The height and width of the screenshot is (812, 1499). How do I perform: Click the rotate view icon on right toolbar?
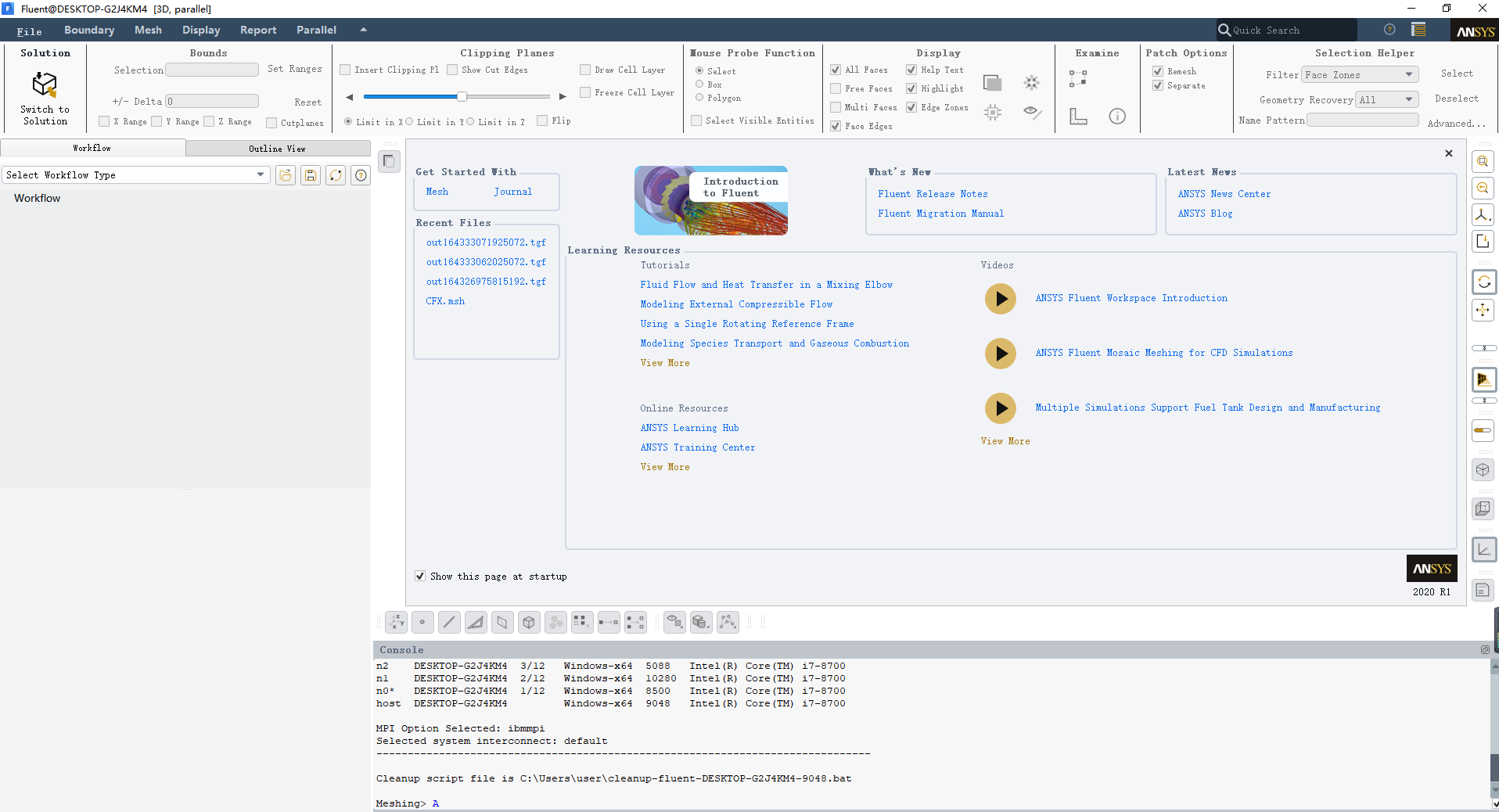[x=1483, y=282]
